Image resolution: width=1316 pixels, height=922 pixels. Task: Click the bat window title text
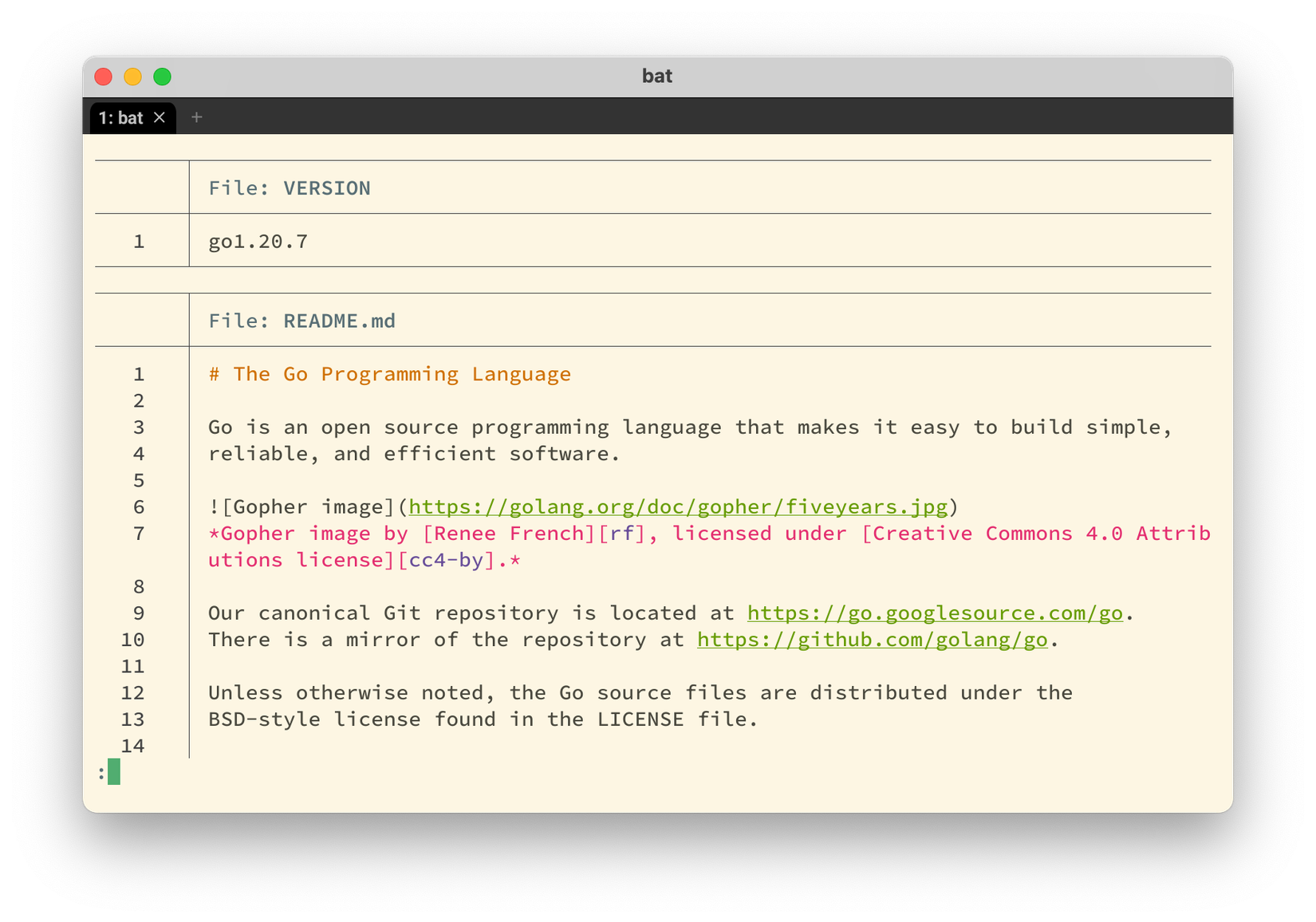(657, 76)
